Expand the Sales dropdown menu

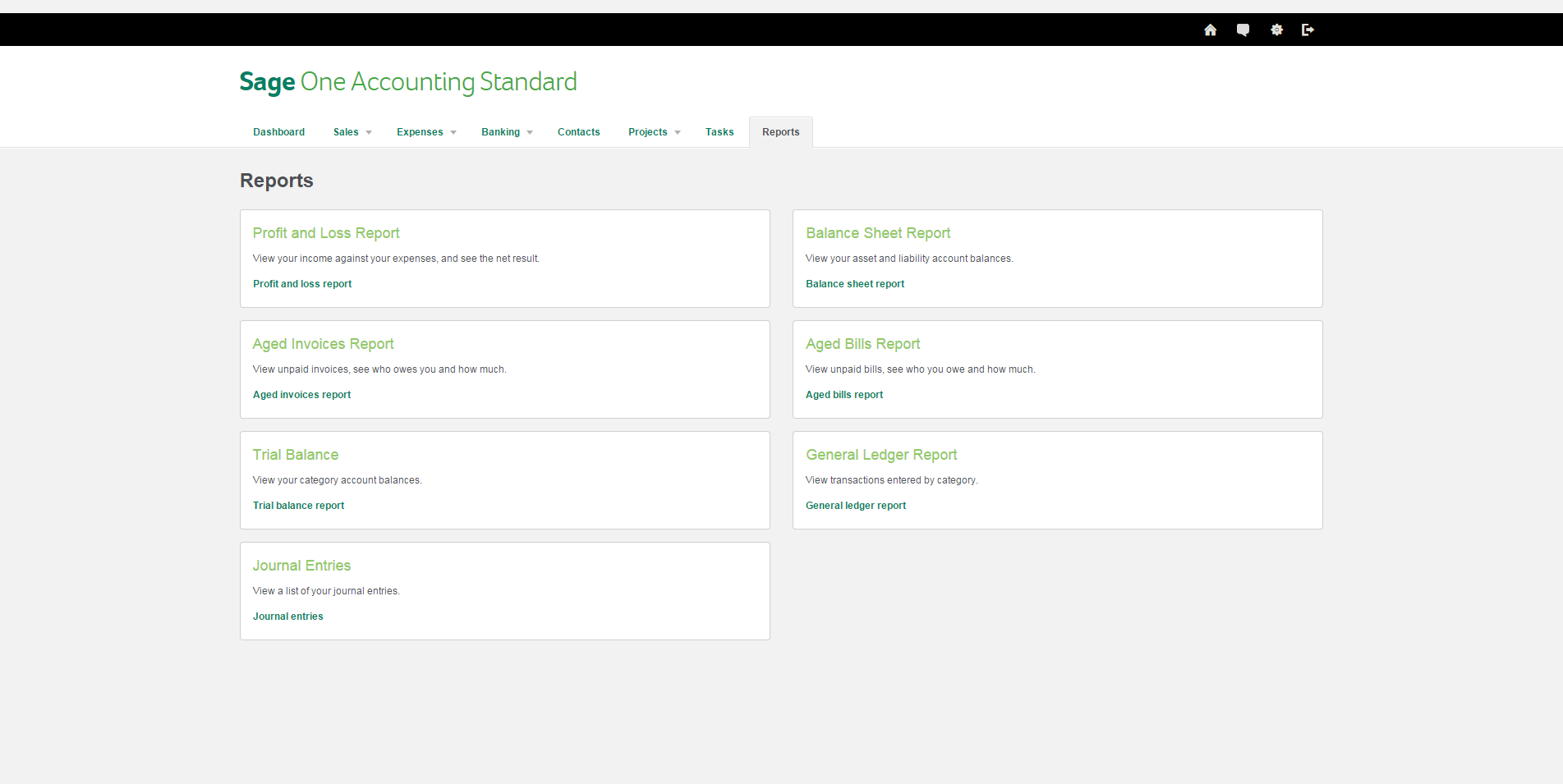pos(352,131)
